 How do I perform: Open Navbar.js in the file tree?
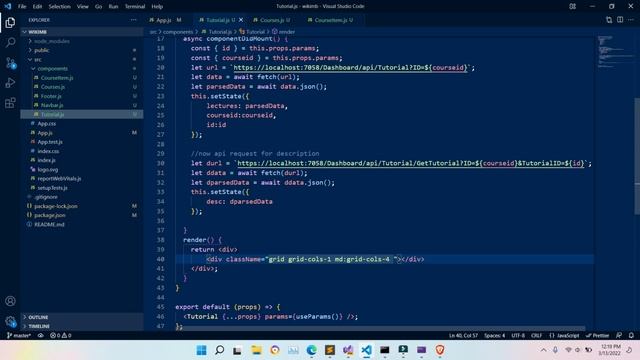[x=82, y=105]
